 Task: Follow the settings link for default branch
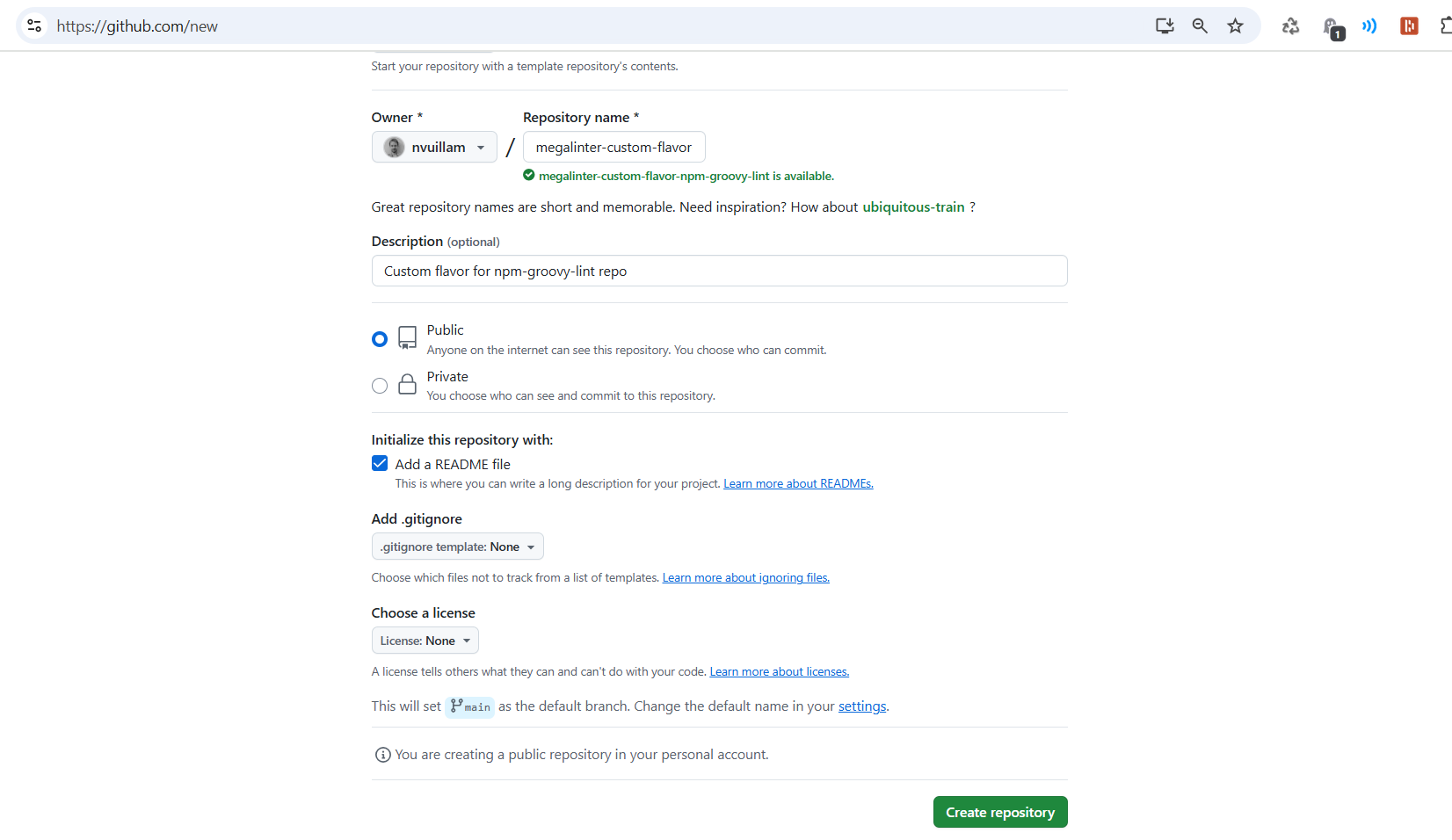pyautogui.click(x=861, y=706)
